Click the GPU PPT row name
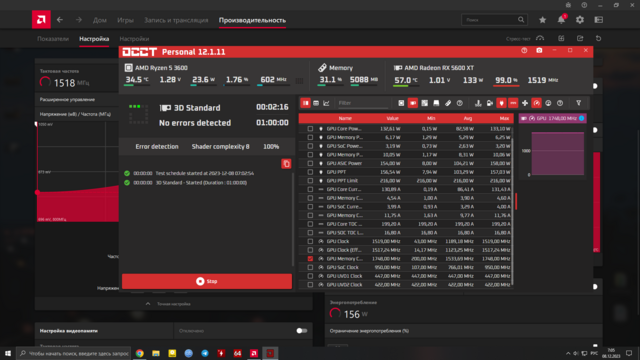 pyautogui.click(x=336, y=172)
